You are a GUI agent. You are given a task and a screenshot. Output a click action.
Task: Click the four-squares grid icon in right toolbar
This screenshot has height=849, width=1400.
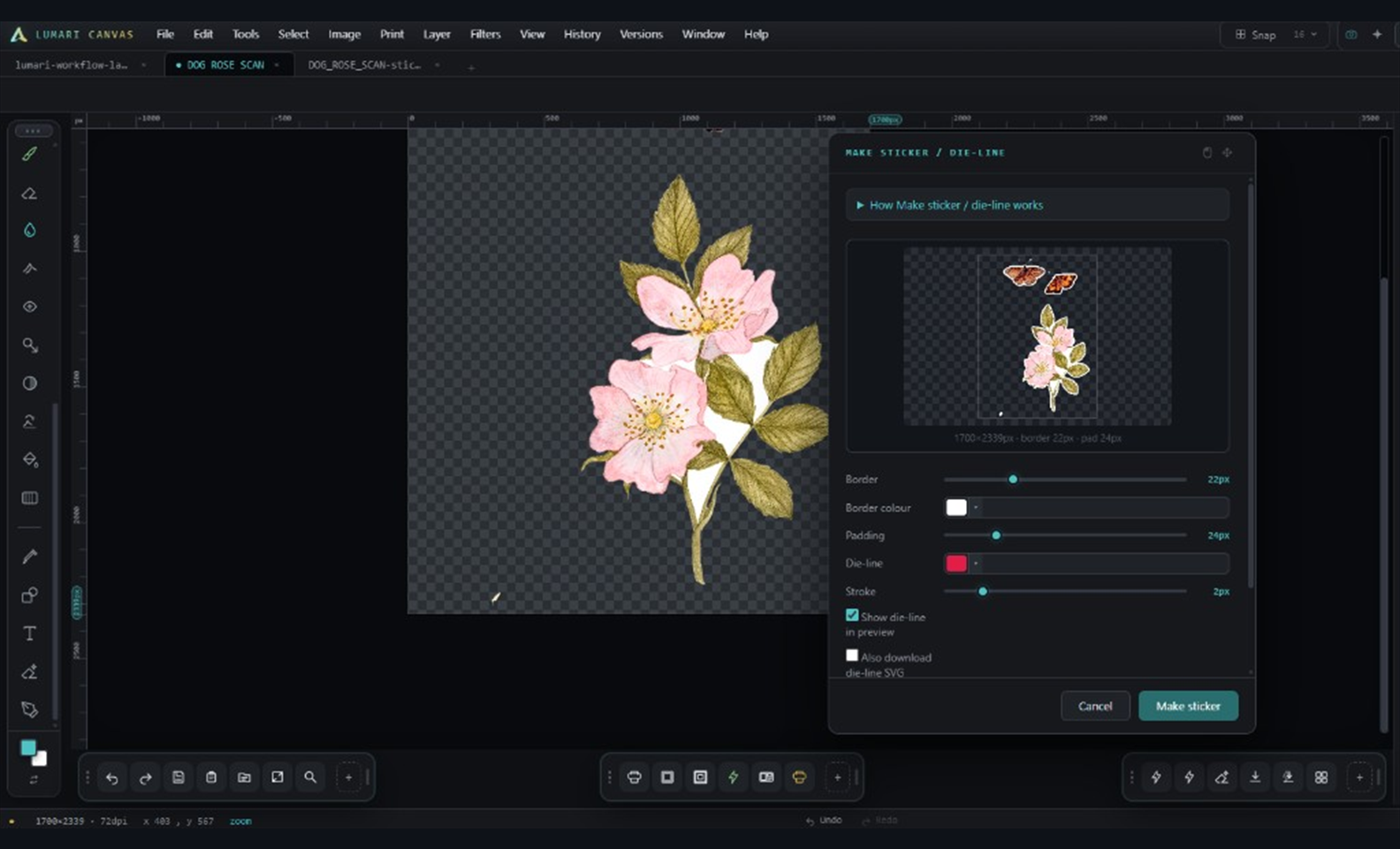[x=1320, y=777]
